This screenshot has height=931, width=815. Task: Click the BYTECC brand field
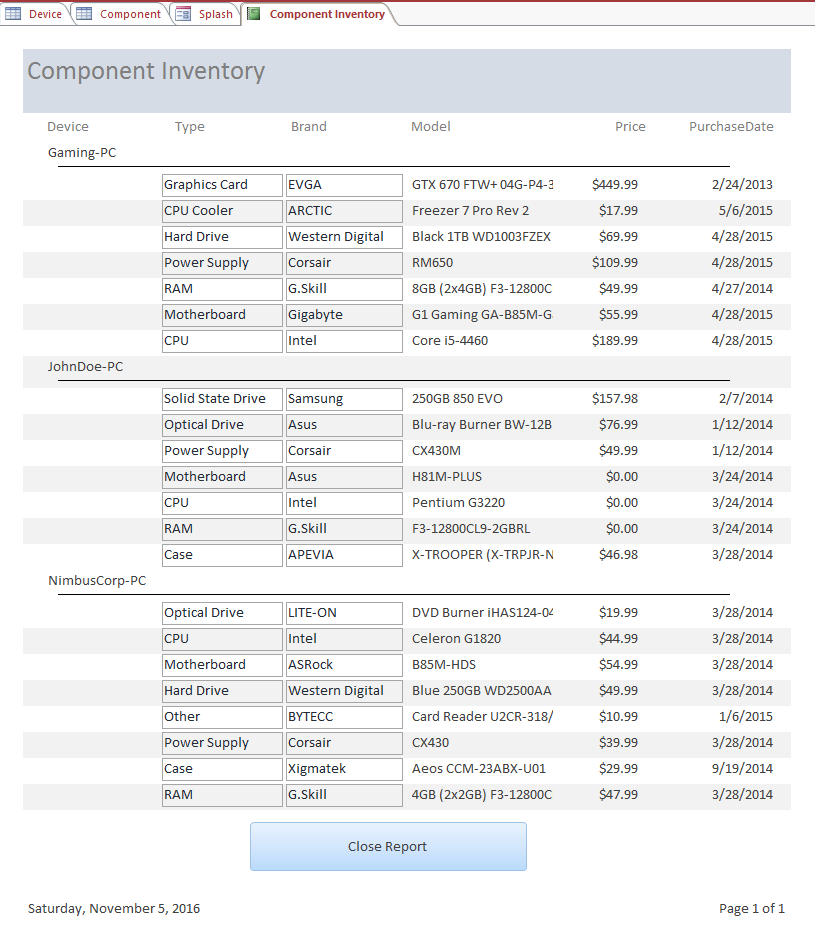344,717
